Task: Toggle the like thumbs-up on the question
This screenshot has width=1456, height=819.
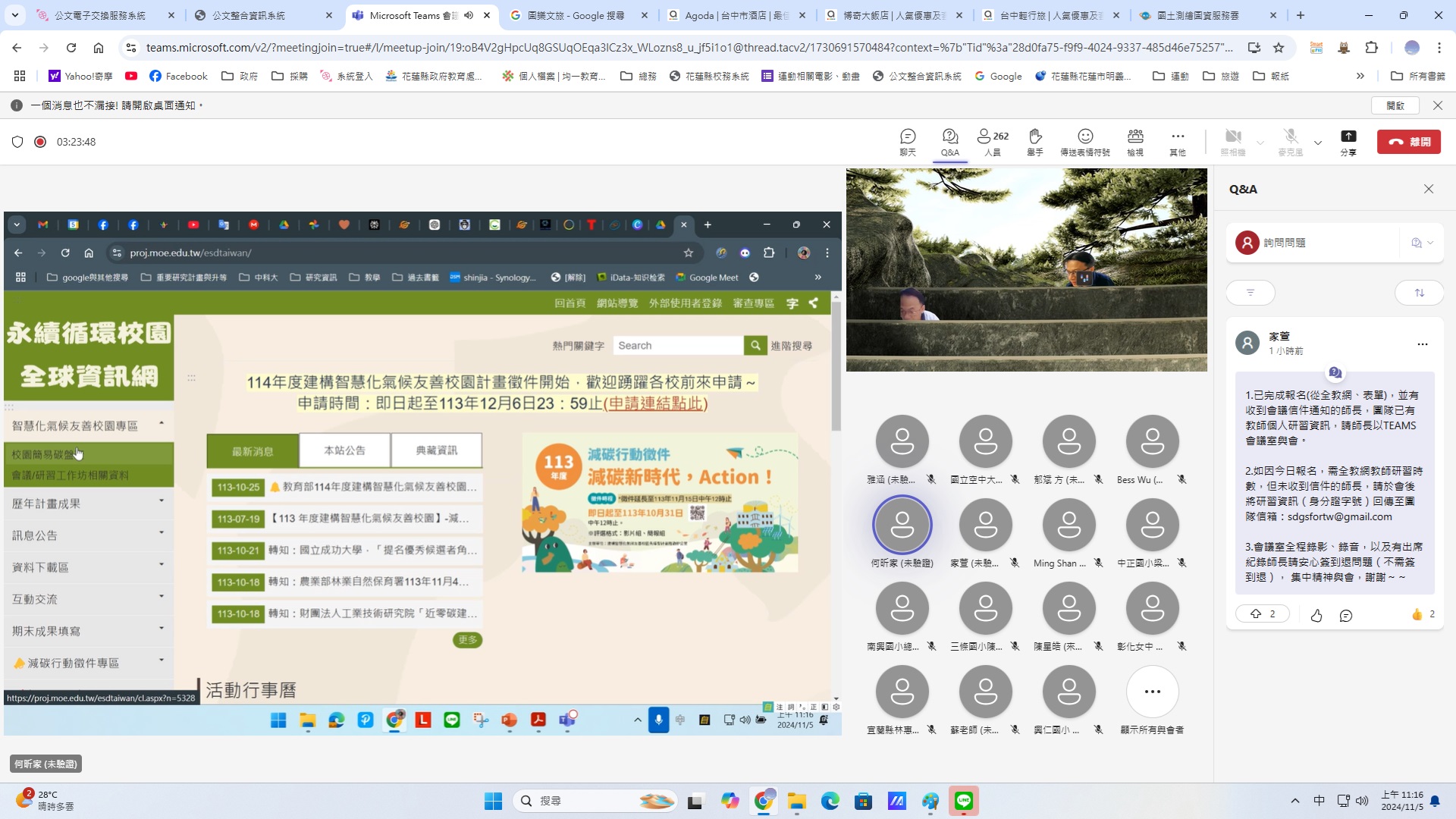Action: point(1316,616)
